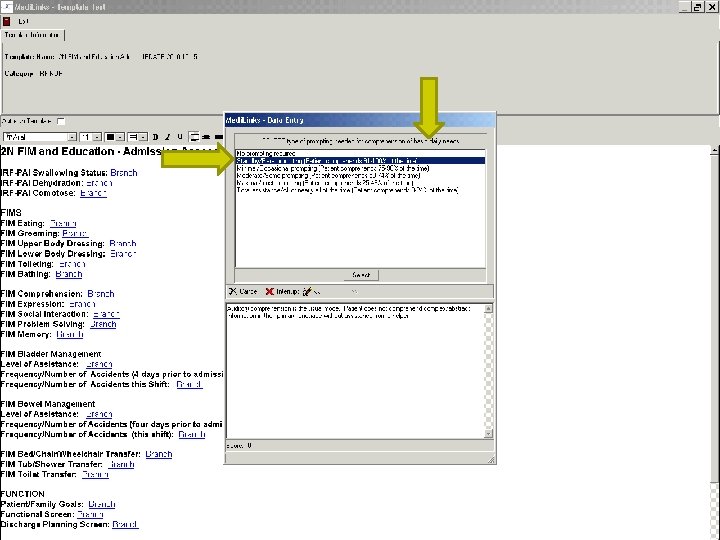720x540 pixels.
Task: Open Branch link for FIM Expression
Action: coord(82,304)
